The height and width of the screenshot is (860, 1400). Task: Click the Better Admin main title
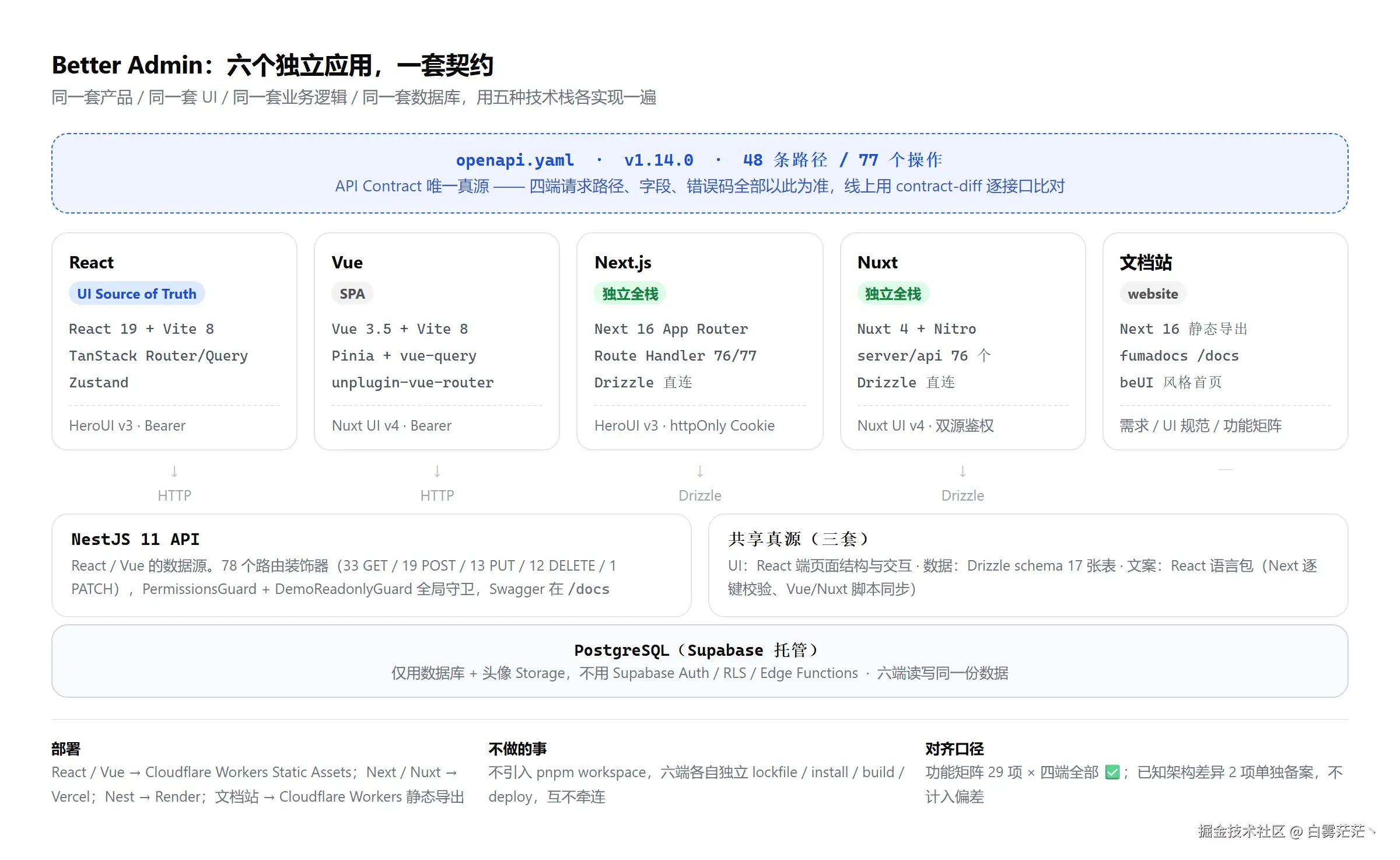pos(273,65)
